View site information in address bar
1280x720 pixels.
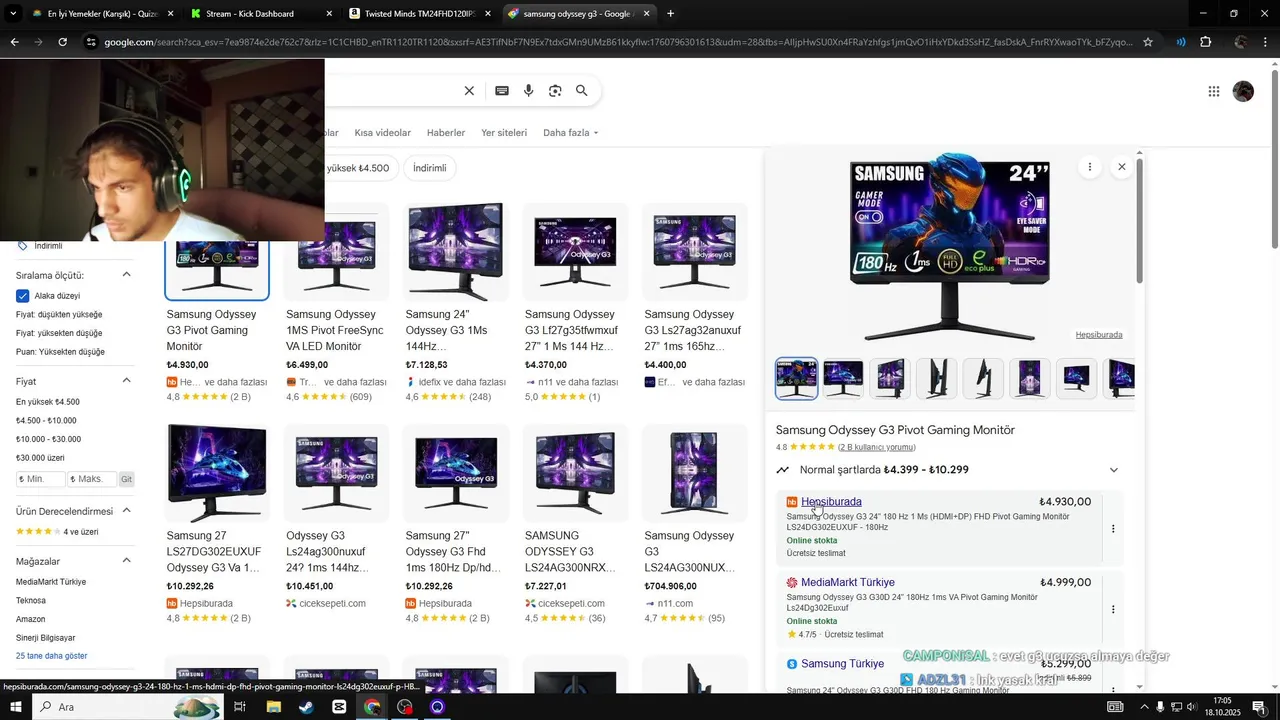click(91, 42)
